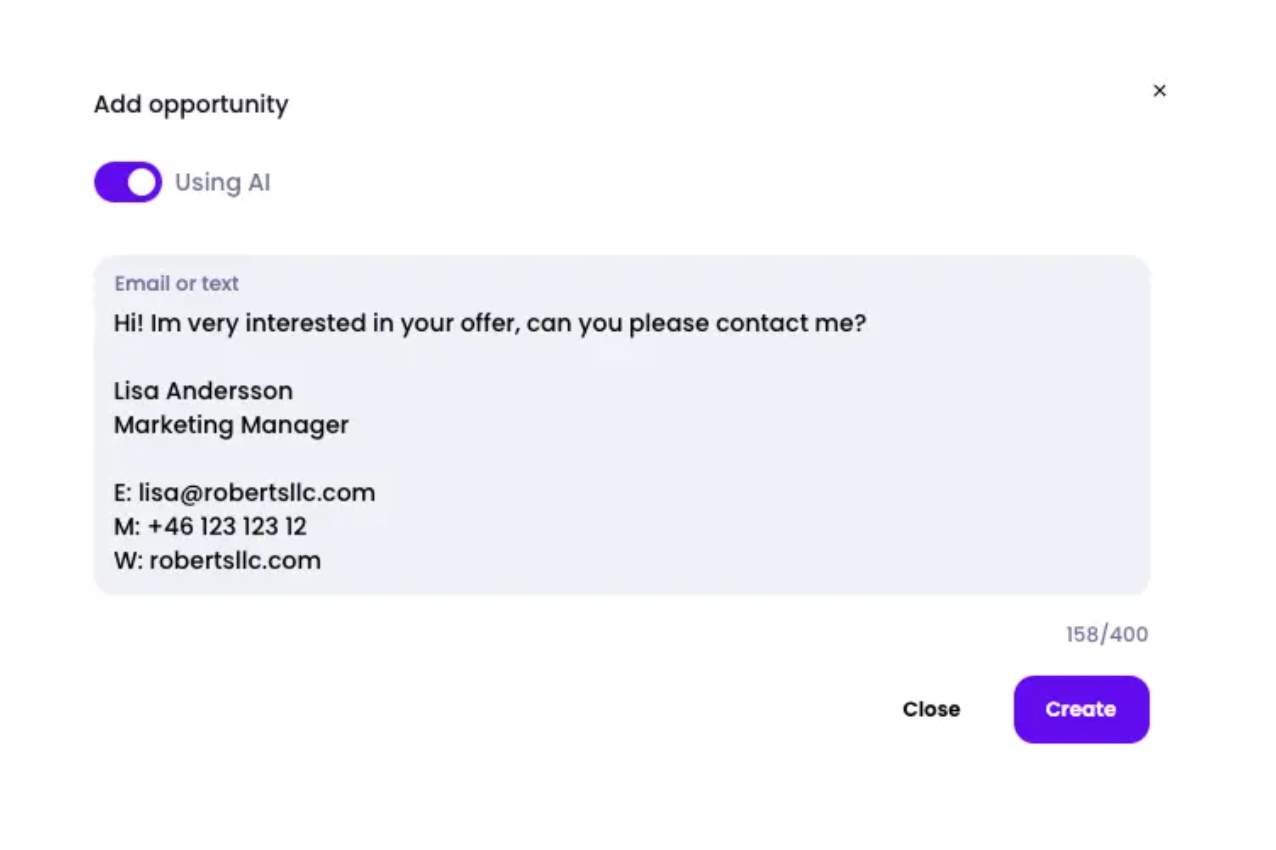The height and width of the screenshot is (850, 1276).
Task: Disable the Using AI toggle
Action: pyautogui.click(x=127, y=182)
